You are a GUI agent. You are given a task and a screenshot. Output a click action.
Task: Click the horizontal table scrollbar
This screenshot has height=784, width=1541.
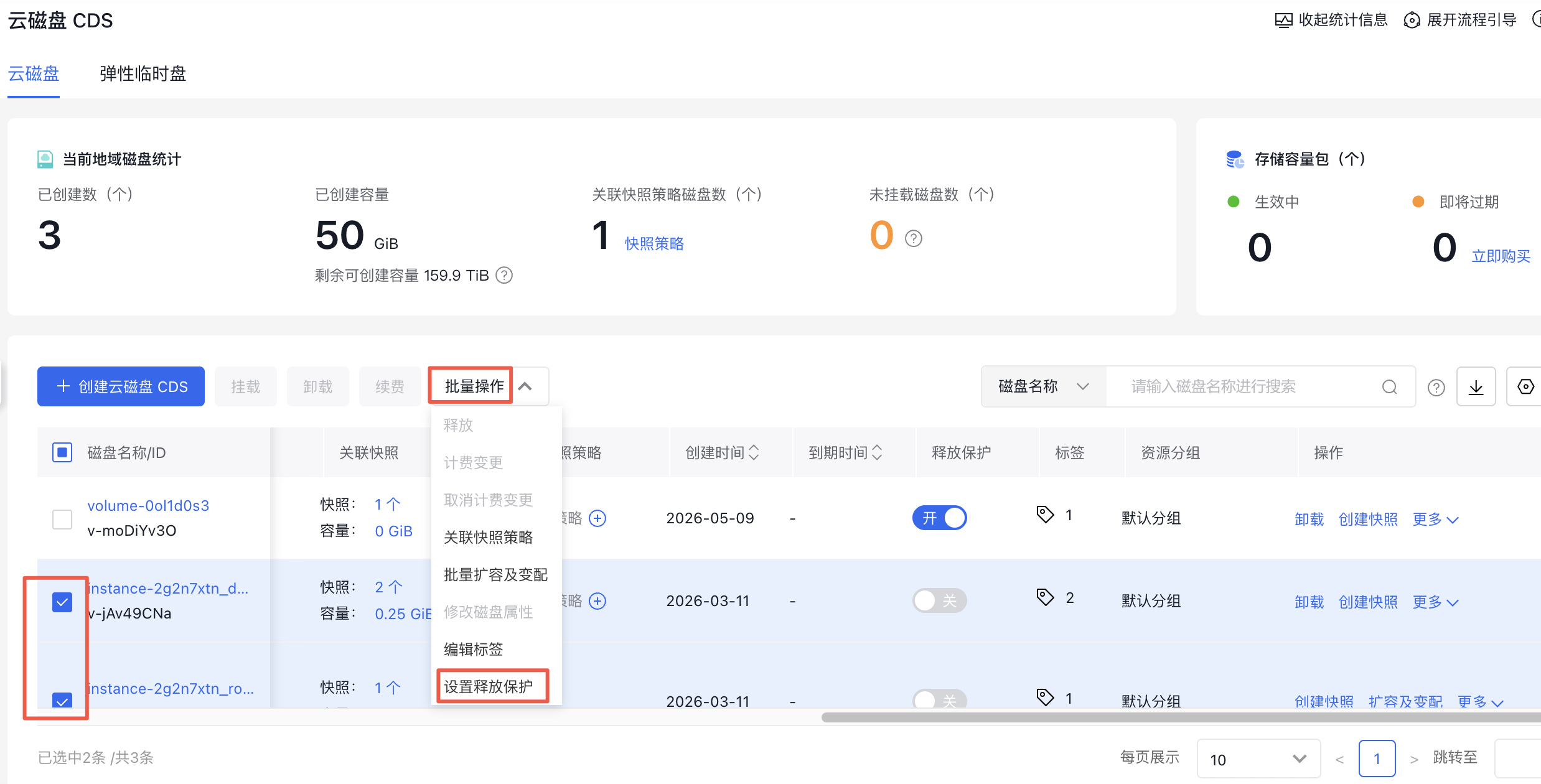[1181, 717]
